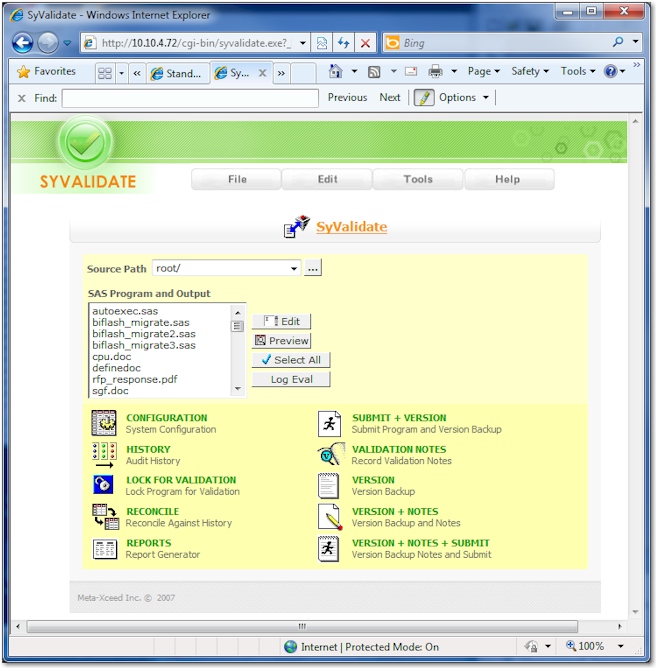Click the Lock for Validation padlock icon
The image size is (658, 670).
103,485
